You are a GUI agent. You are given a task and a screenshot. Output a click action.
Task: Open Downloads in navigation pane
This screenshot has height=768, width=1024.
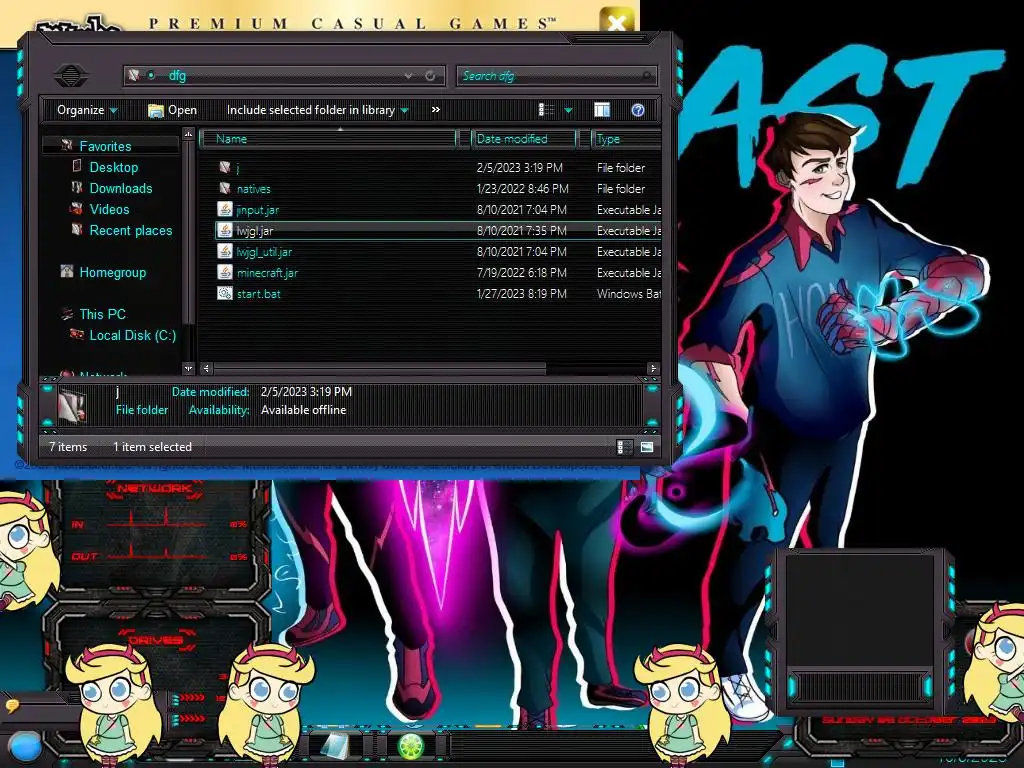click(121, 188)
